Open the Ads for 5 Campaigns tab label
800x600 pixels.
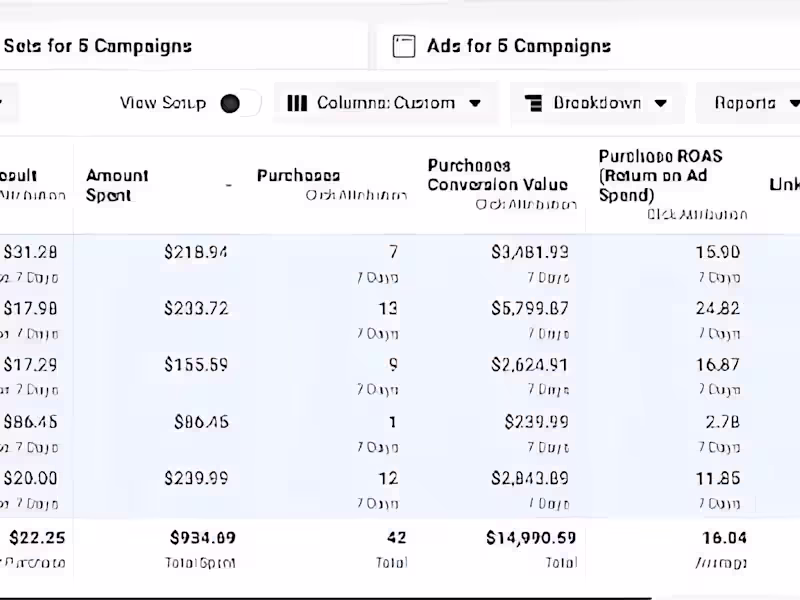tap(518, 46)
